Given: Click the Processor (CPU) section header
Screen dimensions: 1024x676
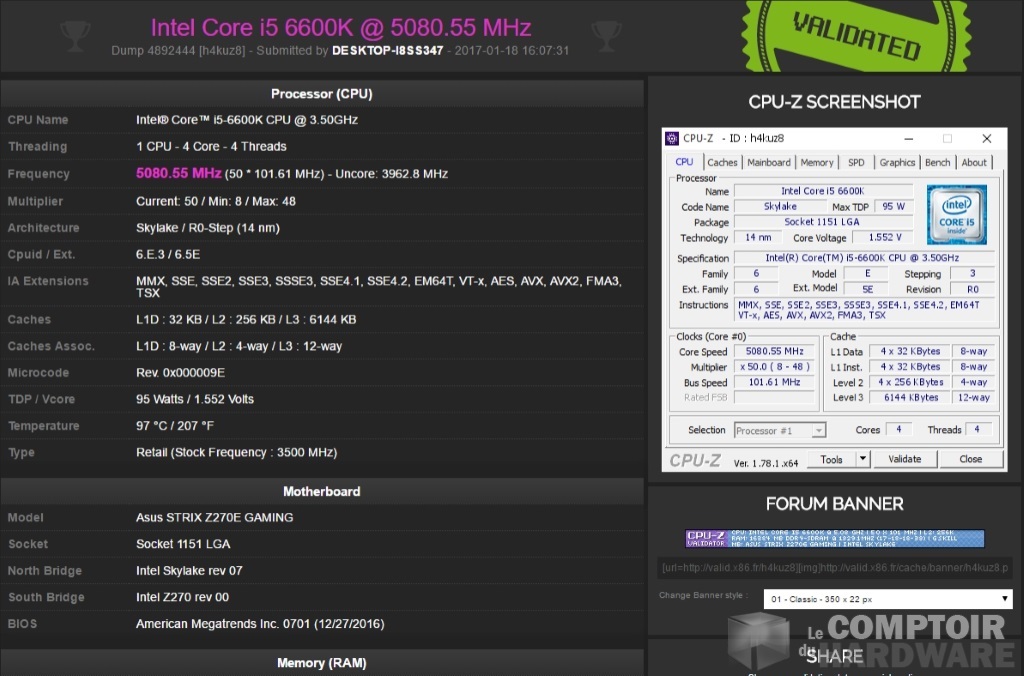Looking at the screenshot, I should coord(322,94).
